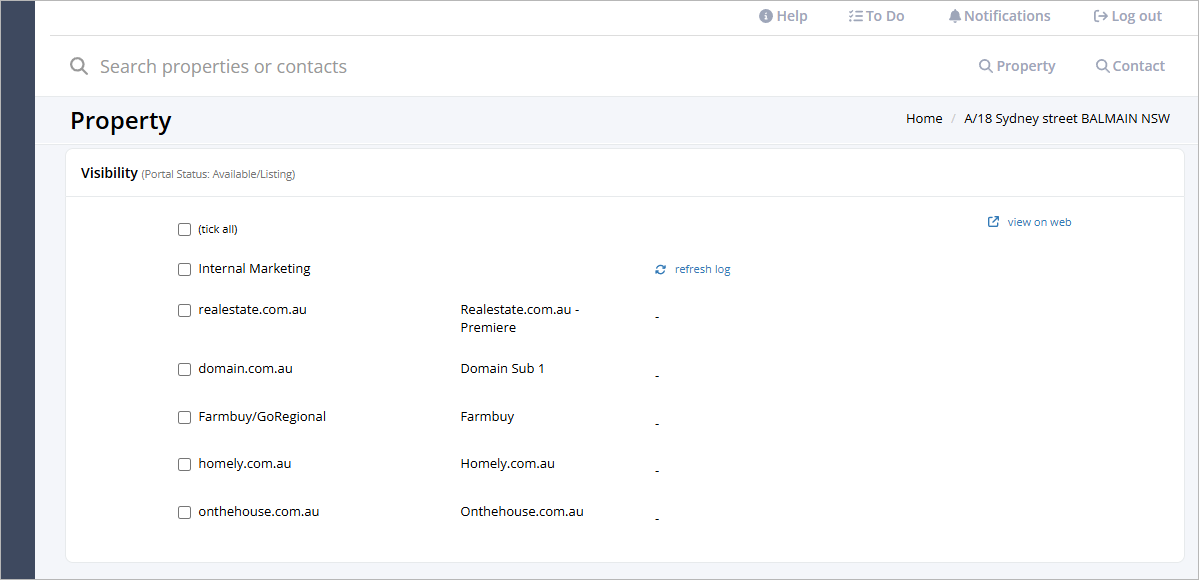This screenshot has width=1199, height=580.
Task: Click the Internal Marketing label
Action: click(255, 269)
